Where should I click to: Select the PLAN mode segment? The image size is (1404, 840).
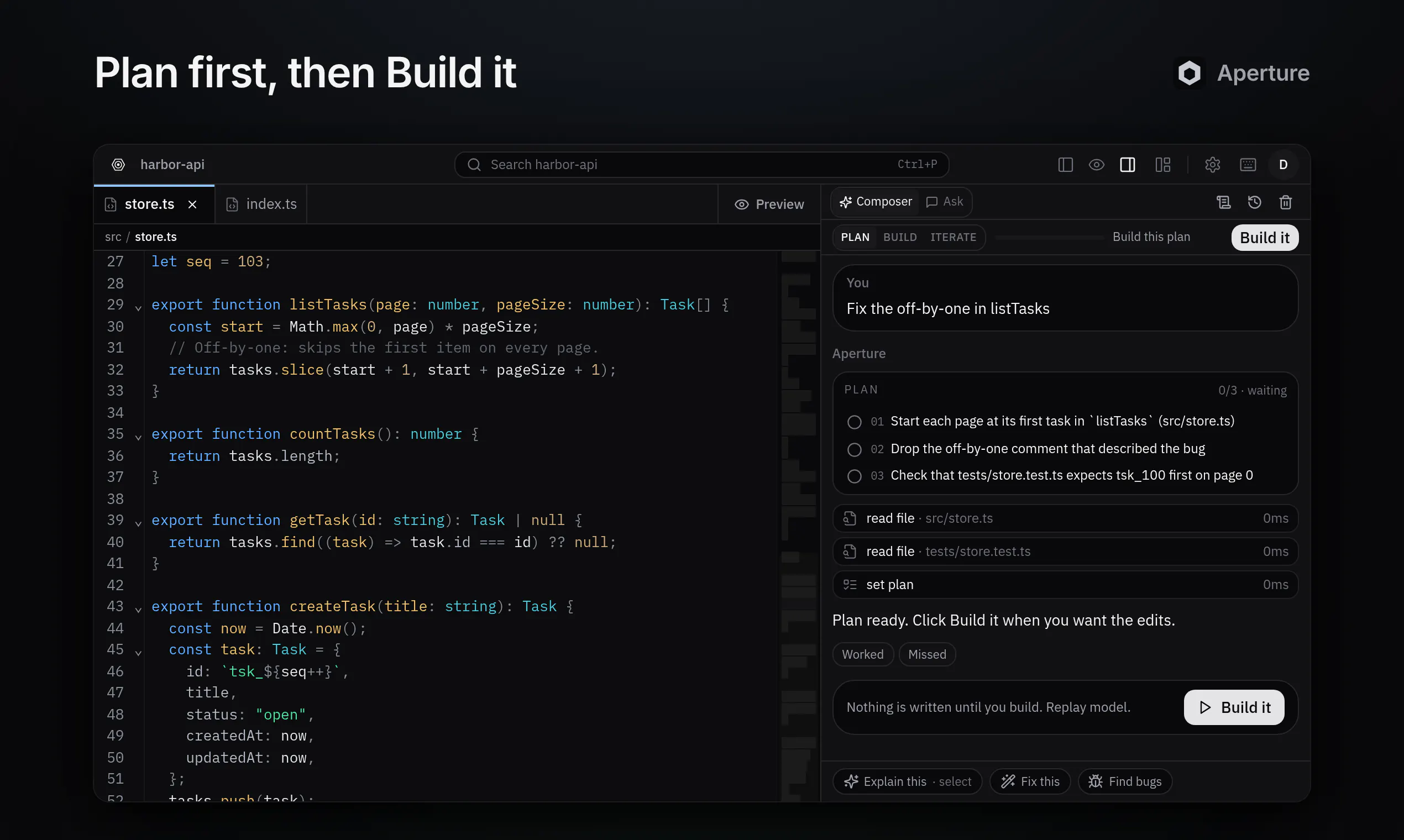coord(855,237)
